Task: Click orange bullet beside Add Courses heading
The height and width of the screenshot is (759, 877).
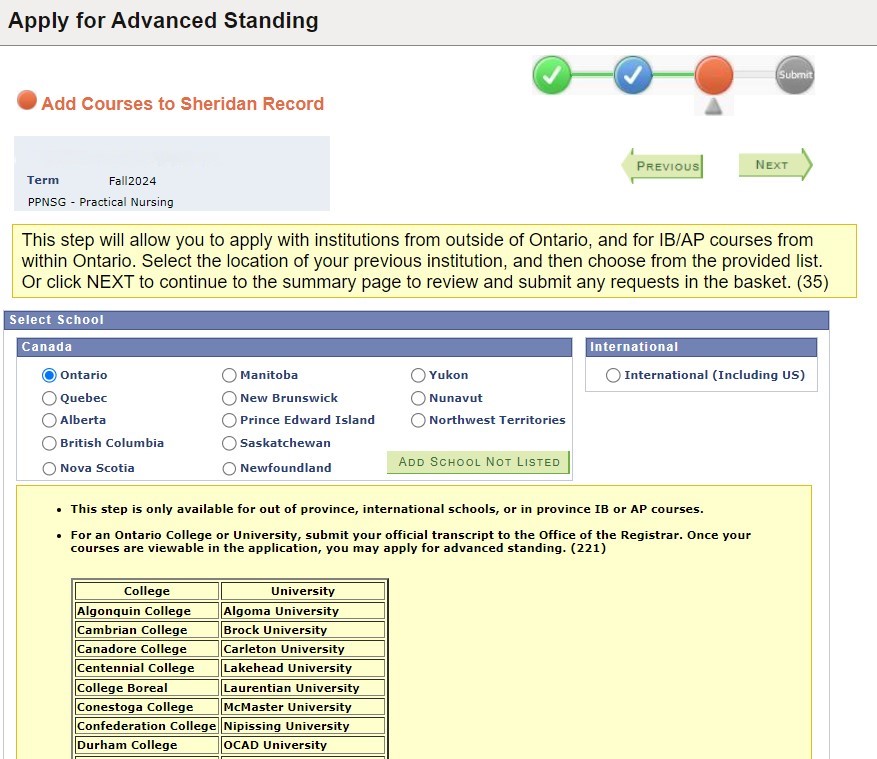Action: point(27,101)
